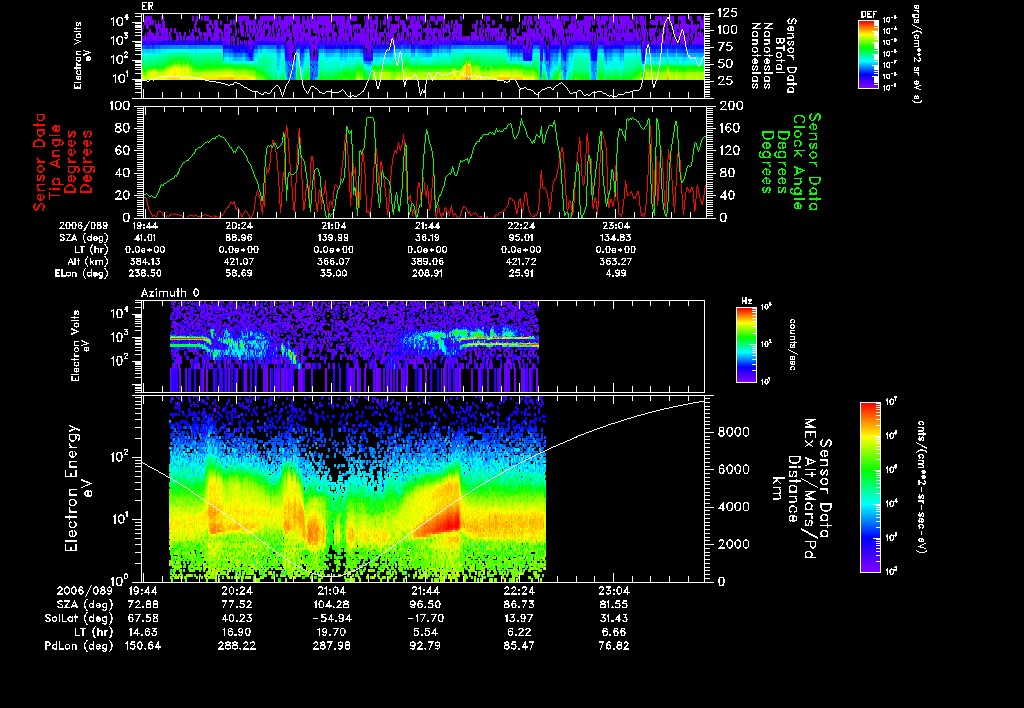
Task: Click the ELon value "238.50"
Action: 145,273
